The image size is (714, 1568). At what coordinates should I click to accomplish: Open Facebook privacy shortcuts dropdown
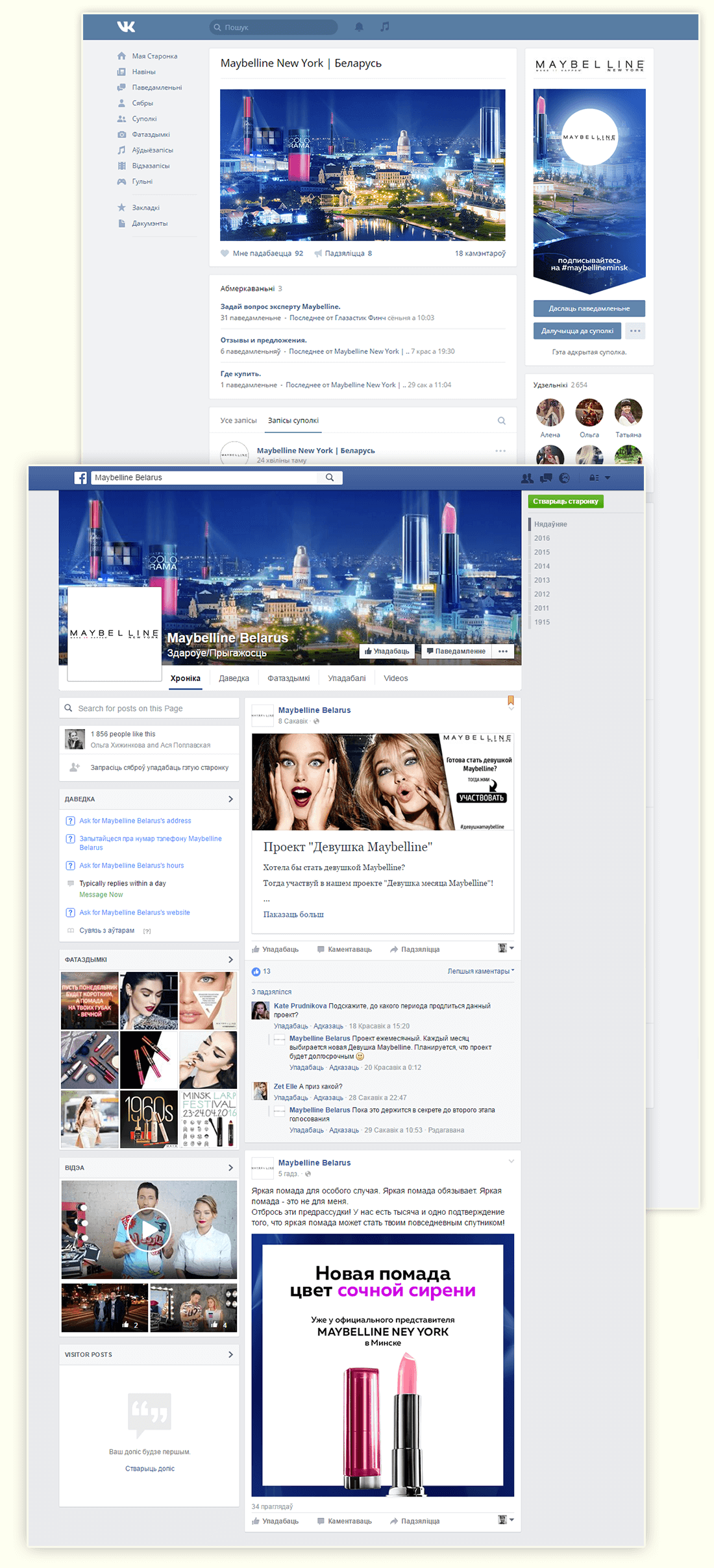coord(599,478)
